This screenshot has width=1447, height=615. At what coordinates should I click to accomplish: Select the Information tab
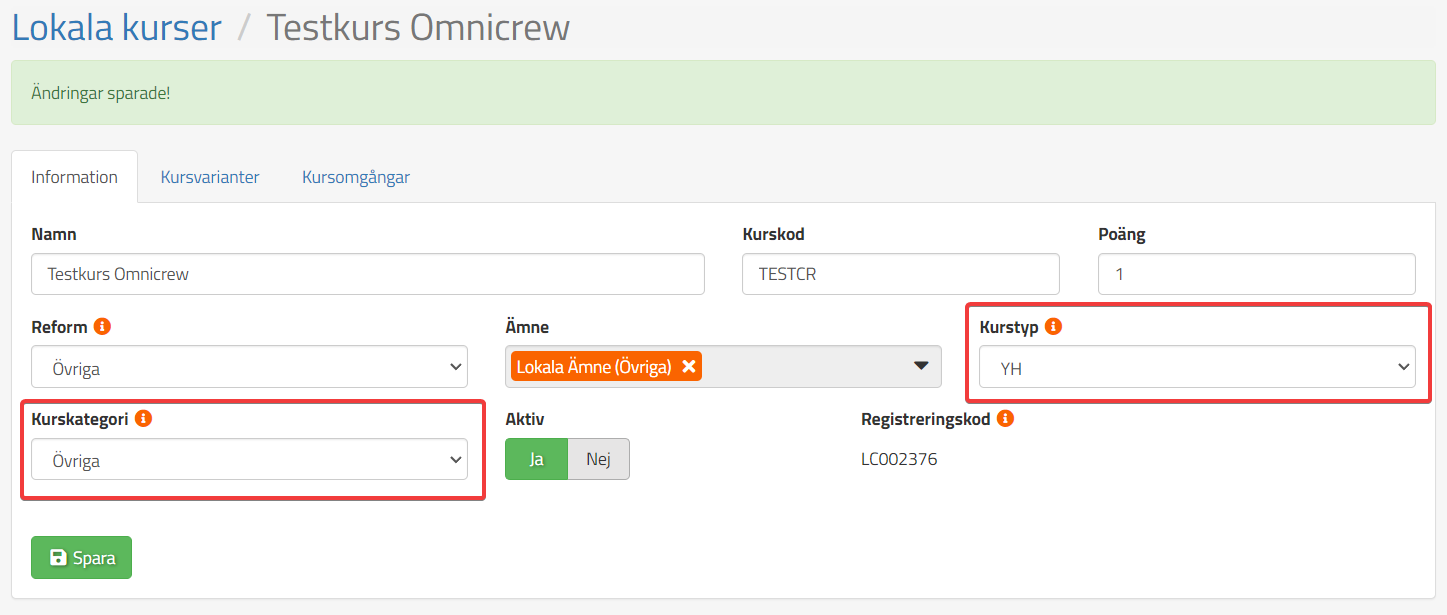74,177
